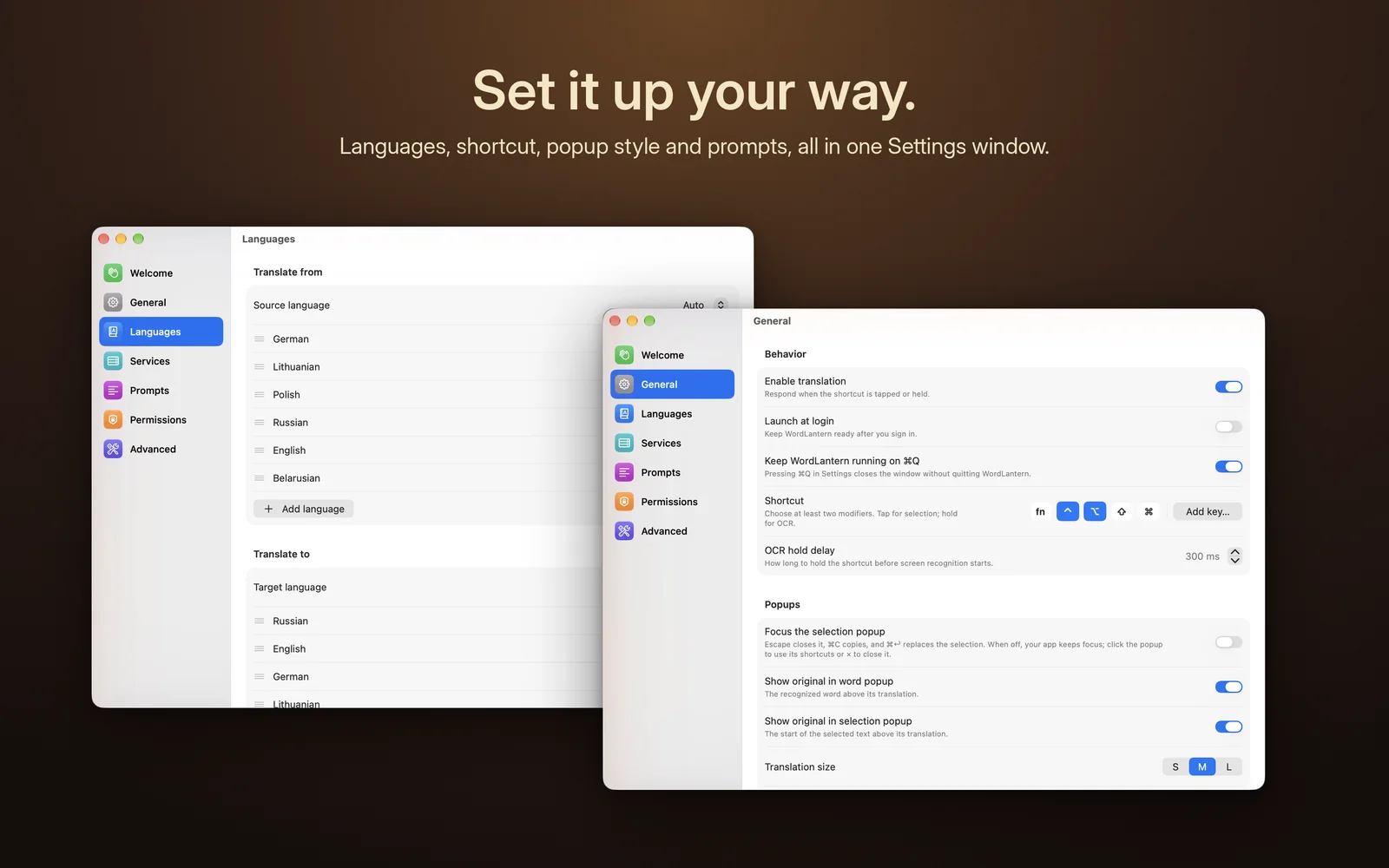Screen dimensions: 1389x868
Task: Toggle the Command modifier key in Shortcut
Action: click(x=1149, y=512)
